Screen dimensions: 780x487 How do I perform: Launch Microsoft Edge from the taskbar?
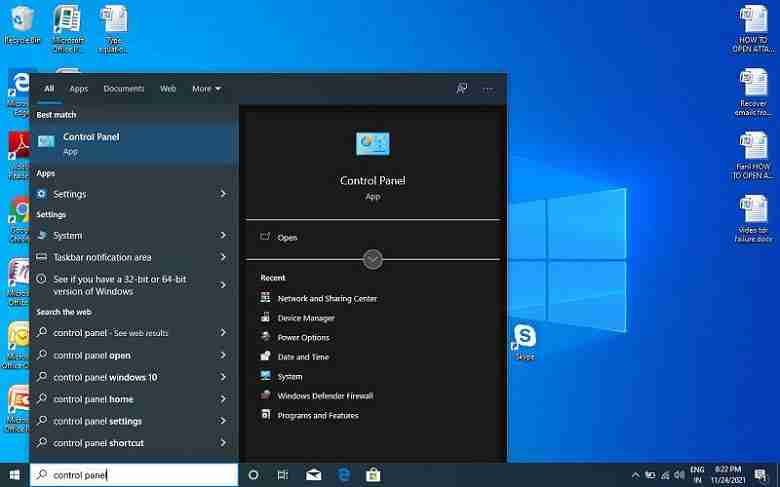click(x=344, y=475)
